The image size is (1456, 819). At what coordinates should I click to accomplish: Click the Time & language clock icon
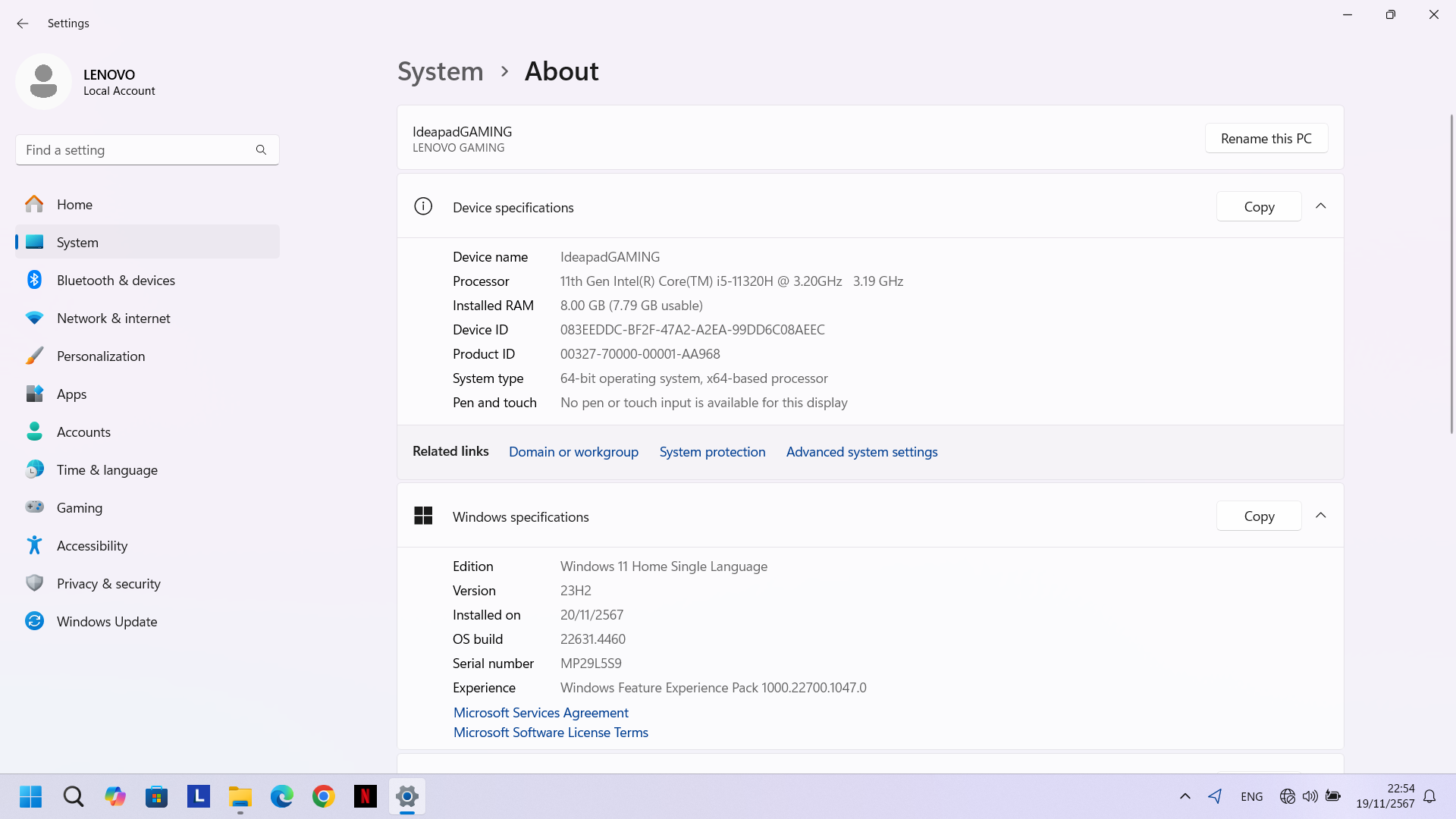coord(34,469)
